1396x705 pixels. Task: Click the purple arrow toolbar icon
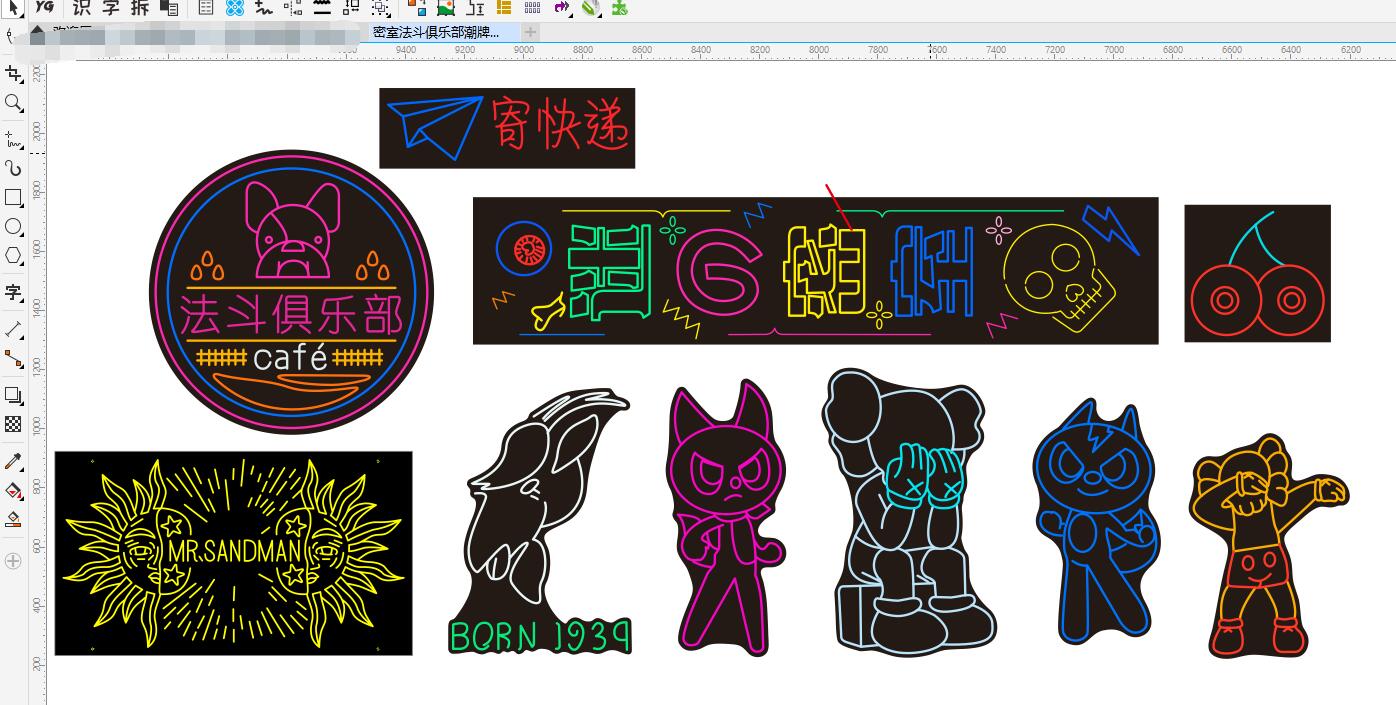(562, 7)
